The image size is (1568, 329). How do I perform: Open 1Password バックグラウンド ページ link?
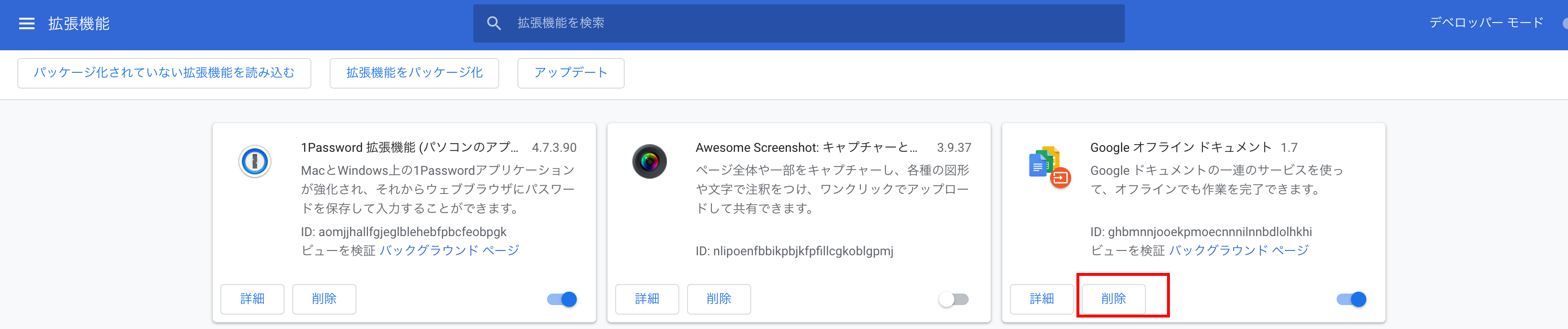[x=449, y=250]
